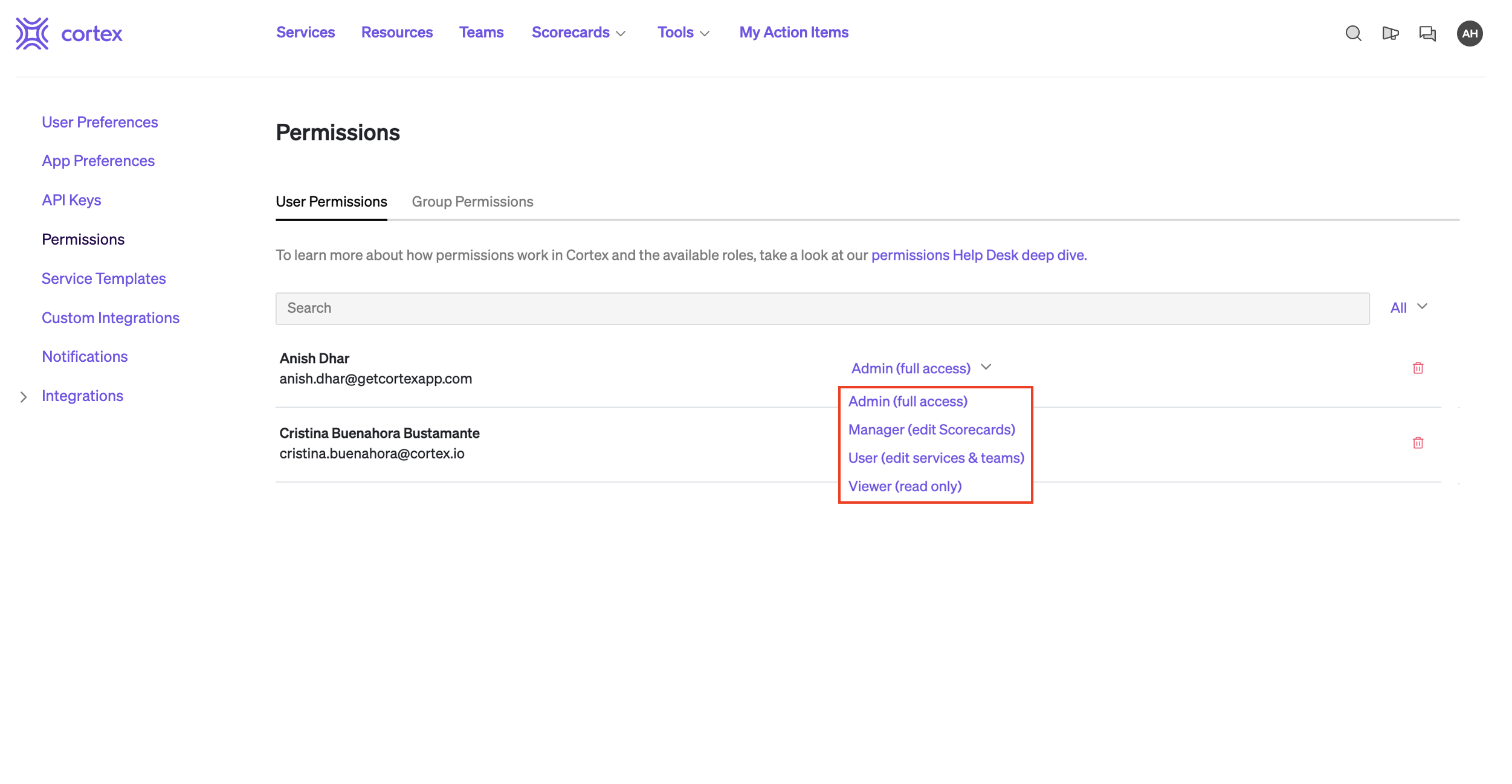
Task: Go to Services in top navigation
Action: coord(305,33)
